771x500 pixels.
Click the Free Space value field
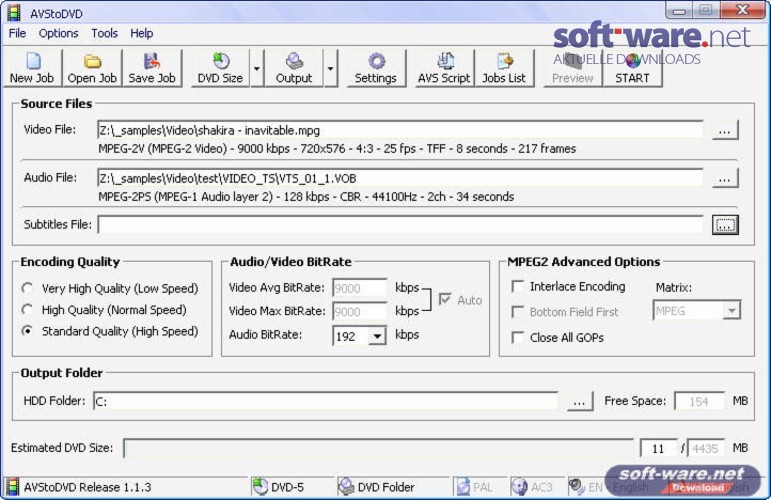[x=699, y=401]
